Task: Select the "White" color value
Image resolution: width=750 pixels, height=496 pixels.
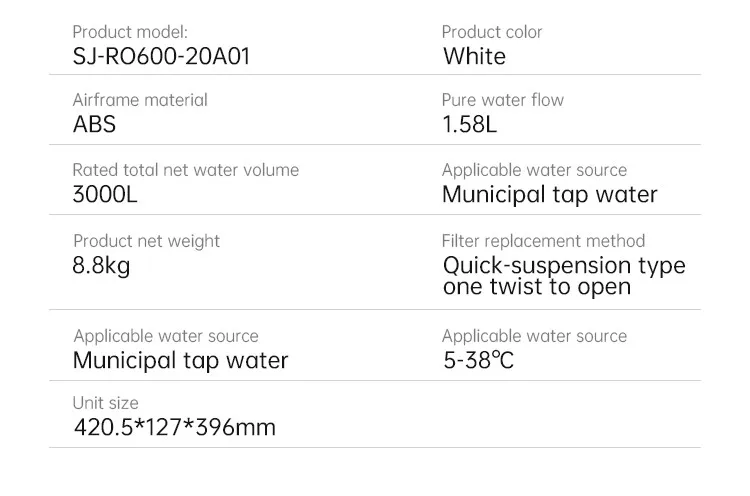Action: click(x=474, y=56)
